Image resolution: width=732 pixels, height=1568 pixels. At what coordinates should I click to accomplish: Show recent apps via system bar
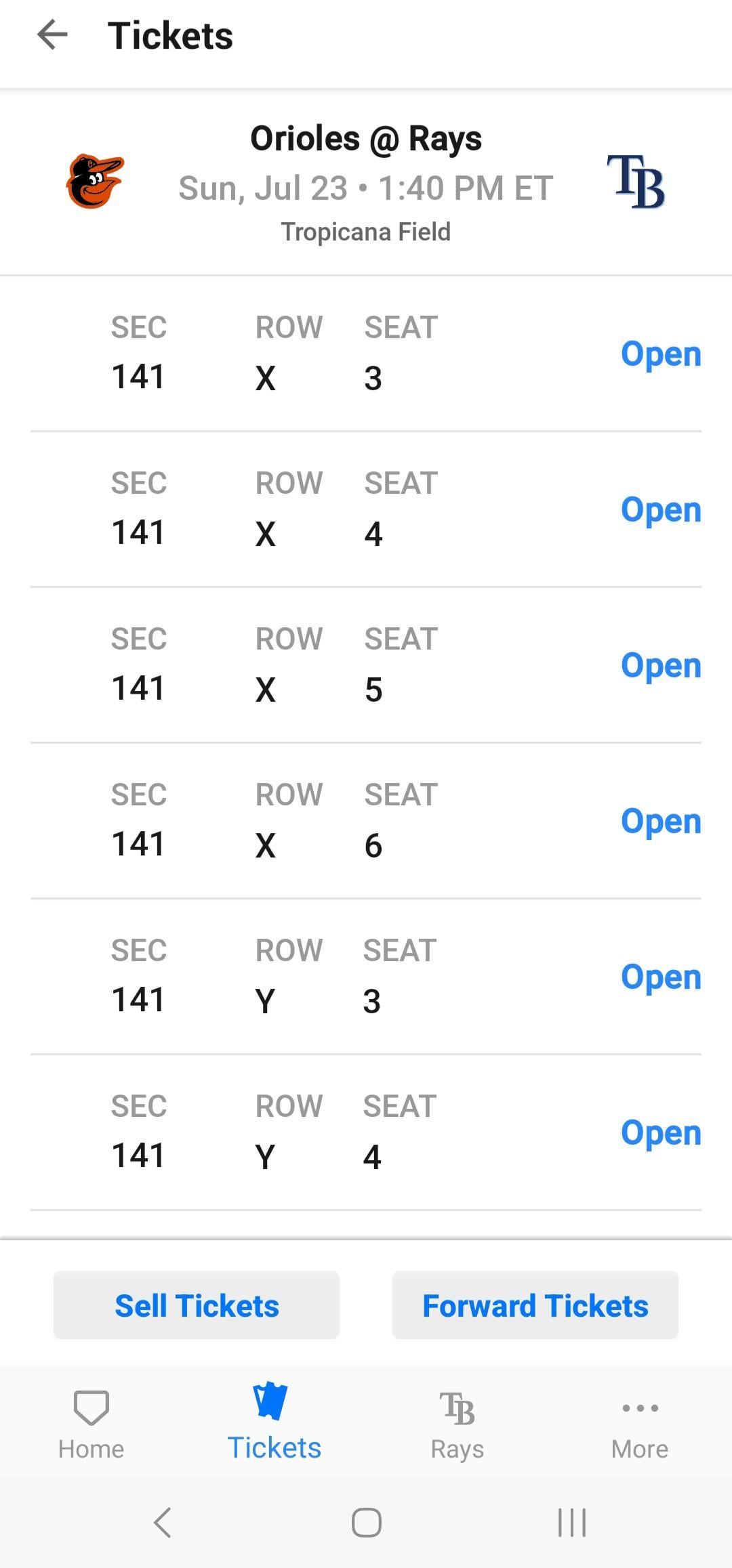point(571,1523)
